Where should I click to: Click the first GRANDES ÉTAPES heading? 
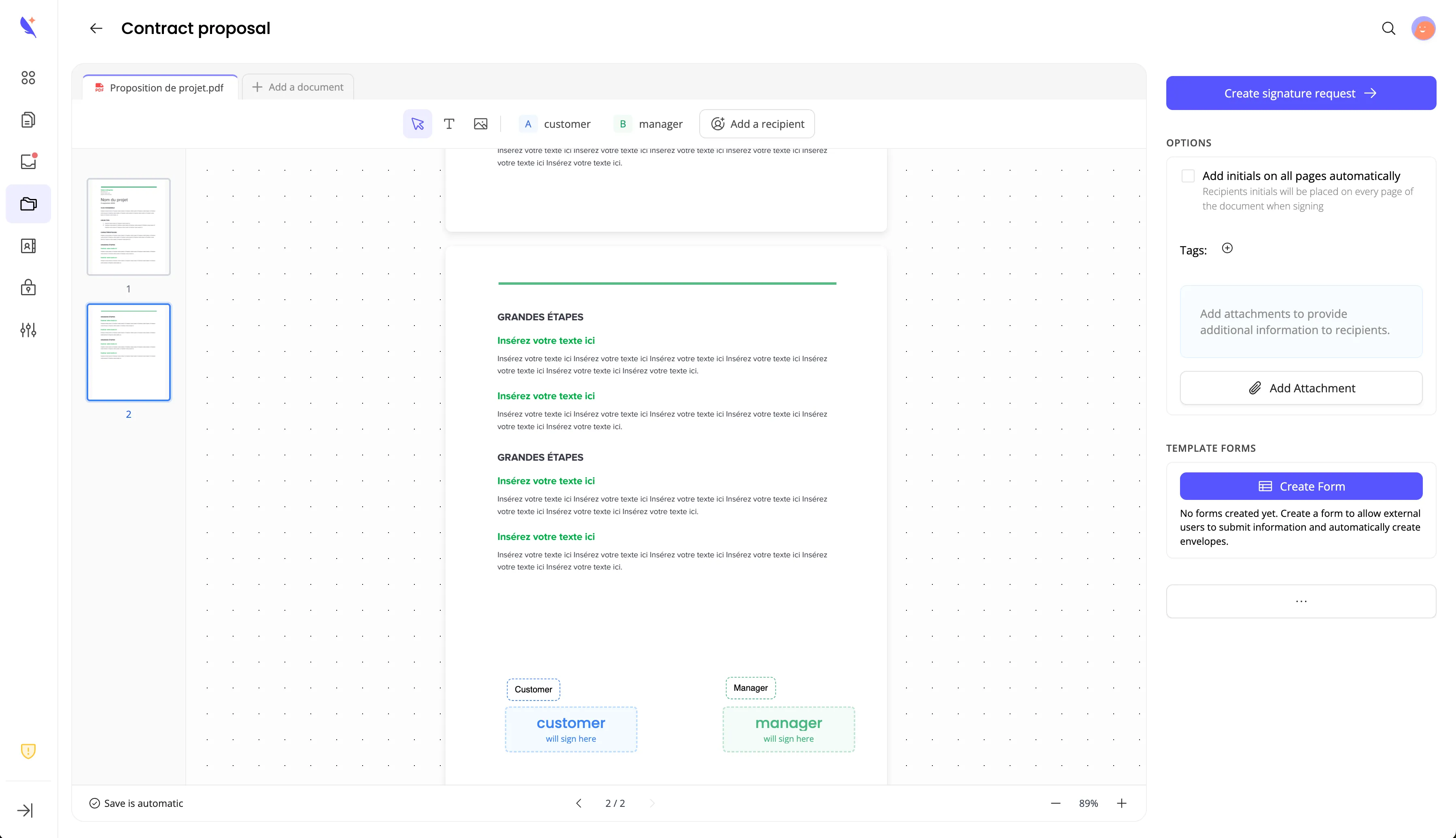[540, 317]
